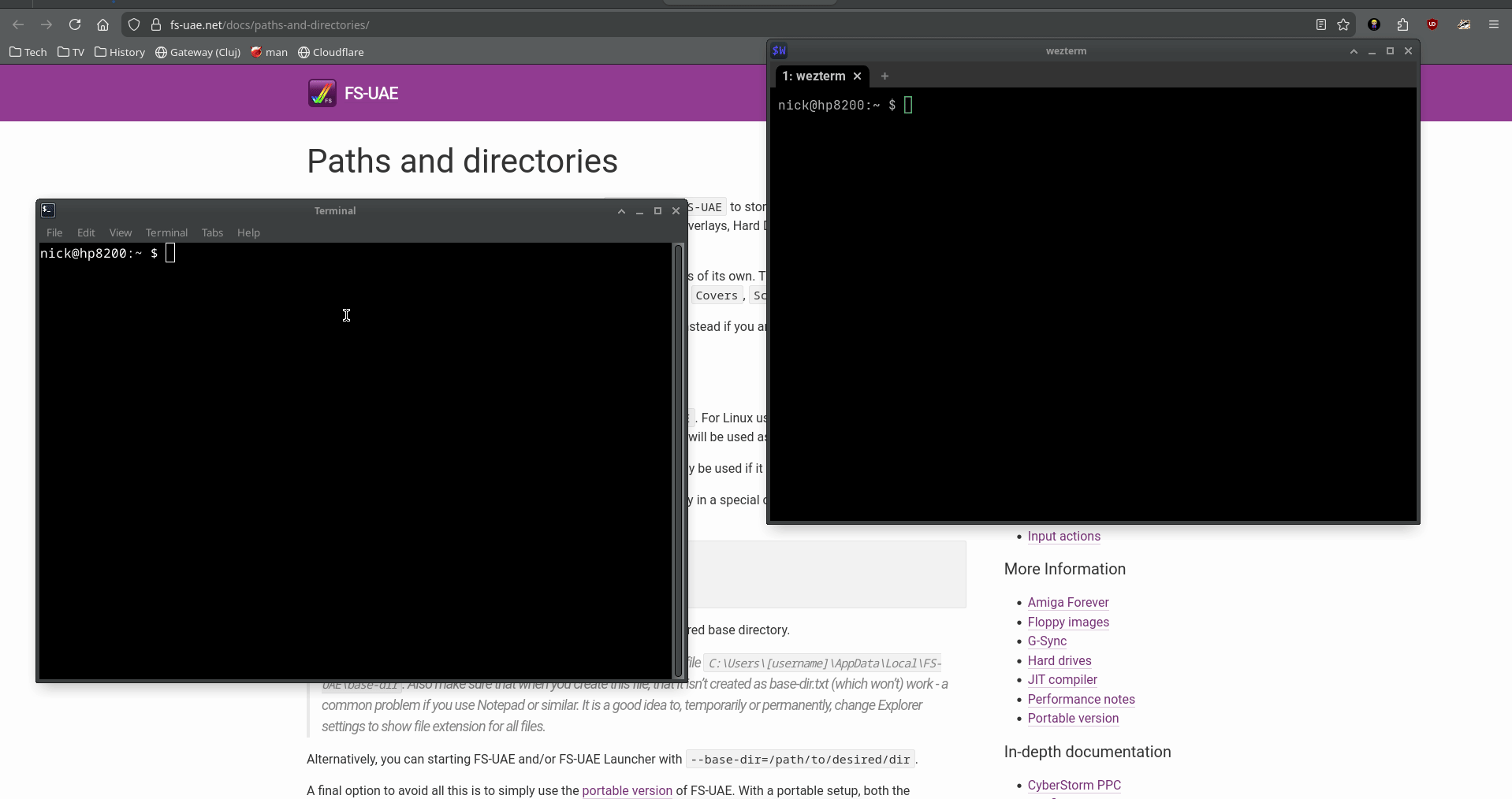Open the Amiga Forever link
Screen dimensions: 1512x799
coord(1067,602)
